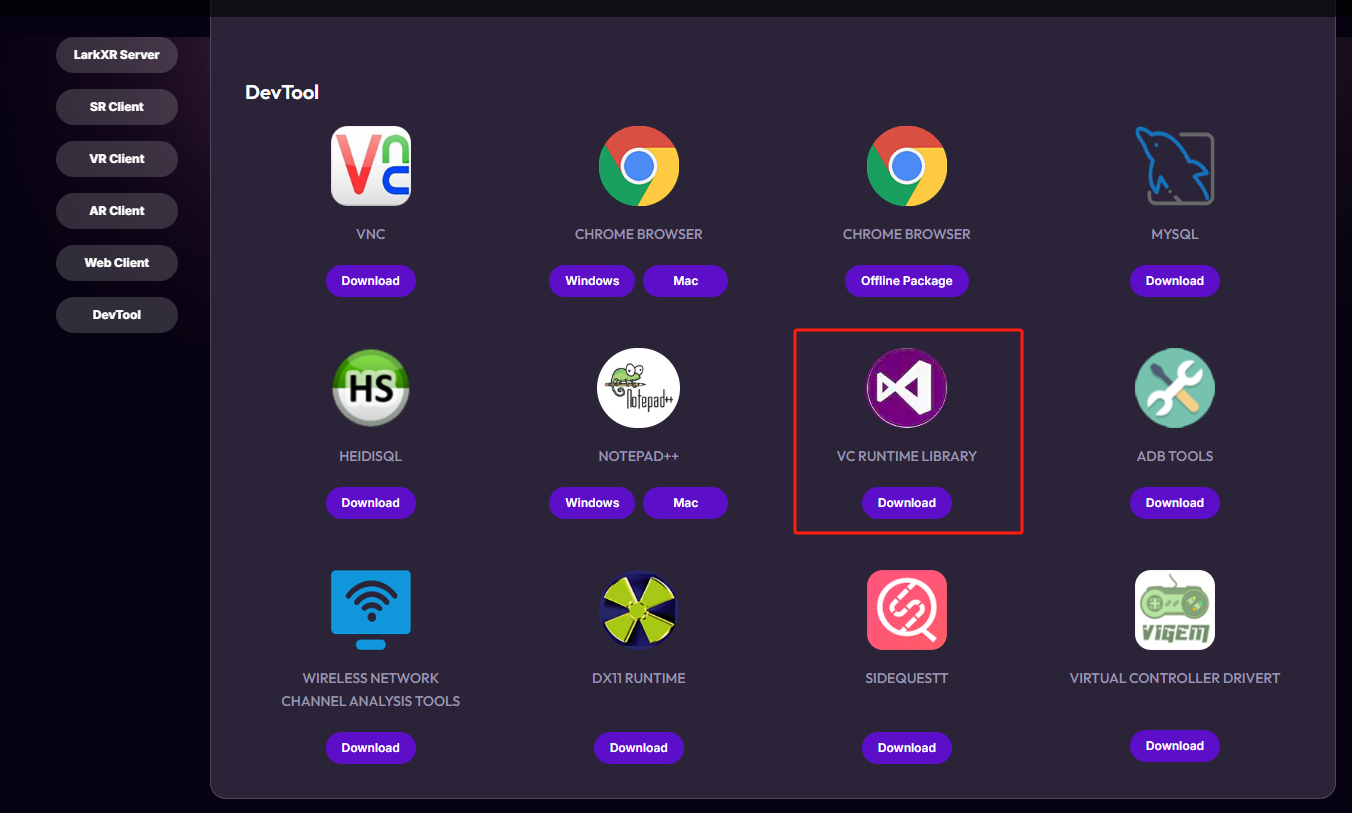Click the HeidiSQL HS icon
Viewport: 1352px width, 813px height.
(371, 388)
